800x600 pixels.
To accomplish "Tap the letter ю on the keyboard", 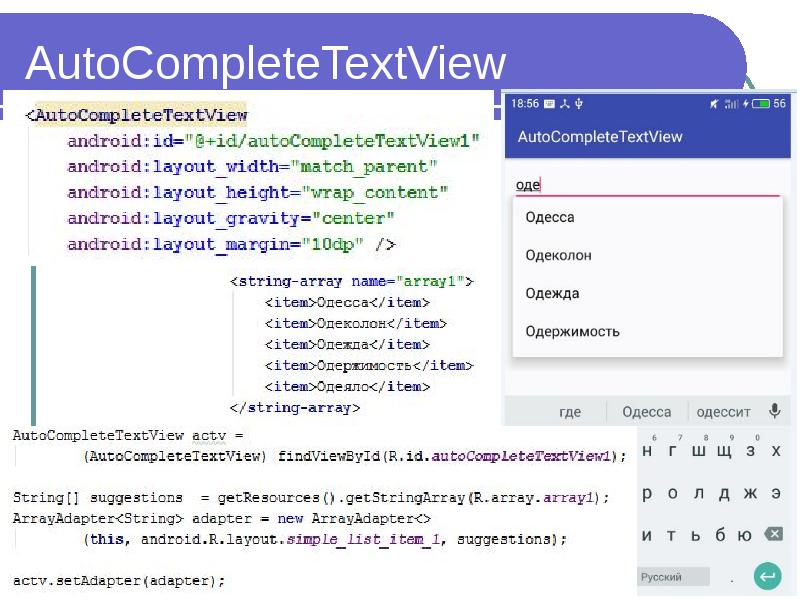I will (x=746, y=534).
